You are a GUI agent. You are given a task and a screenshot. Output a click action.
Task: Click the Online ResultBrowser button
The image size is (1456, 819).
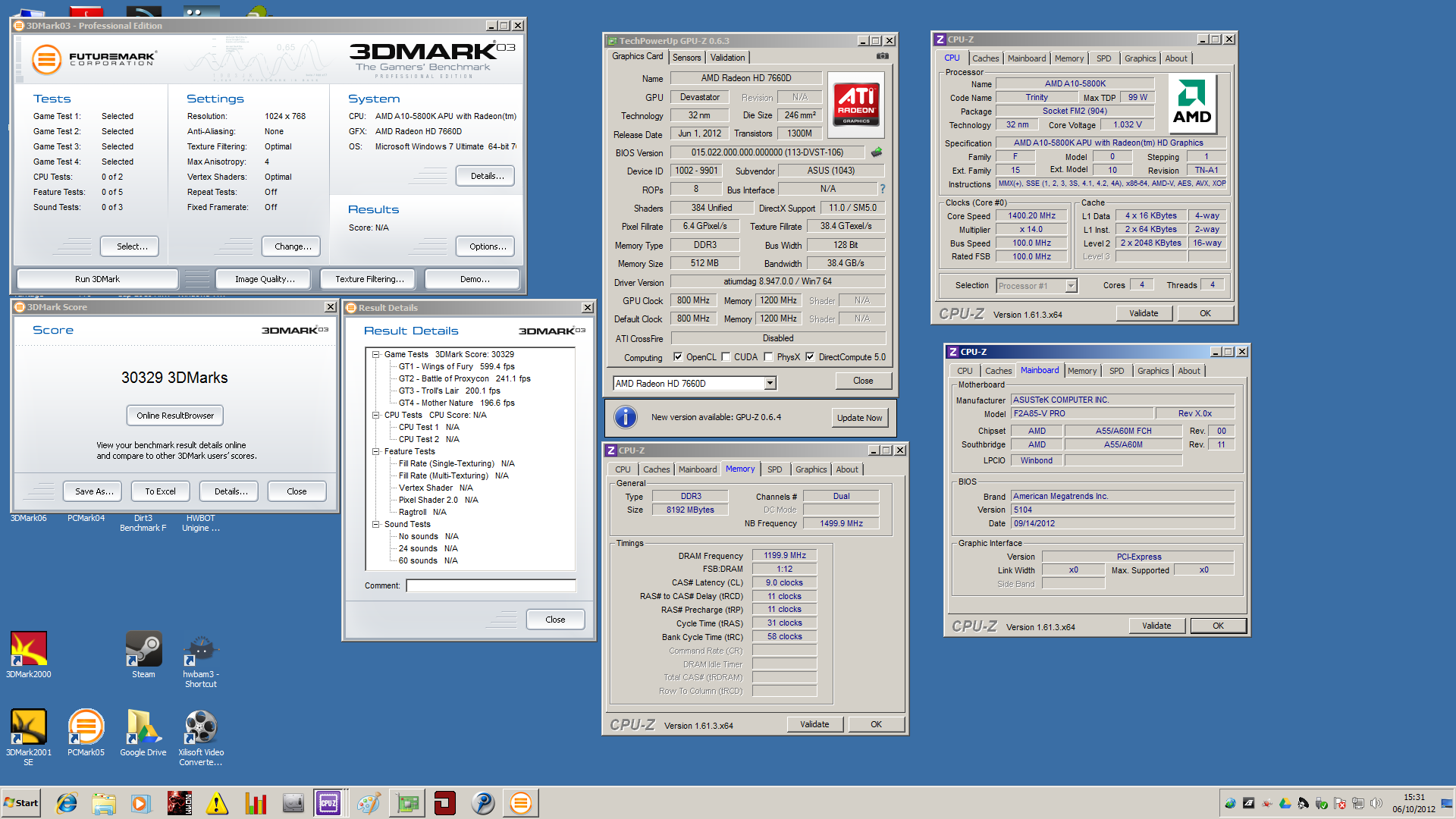coord(175,416)
